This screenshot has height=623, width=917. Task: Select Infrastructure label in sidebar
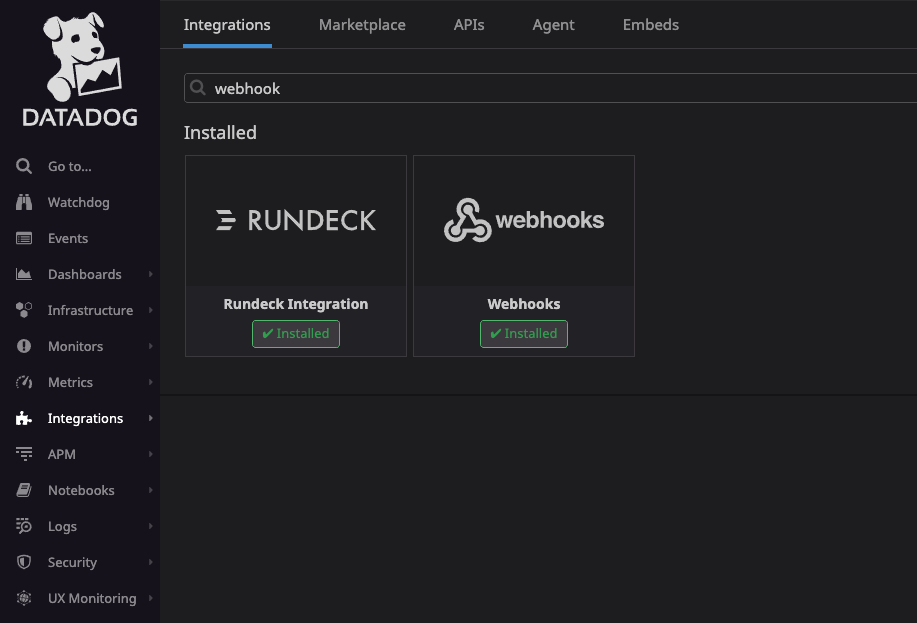click(x=91, y=310)
